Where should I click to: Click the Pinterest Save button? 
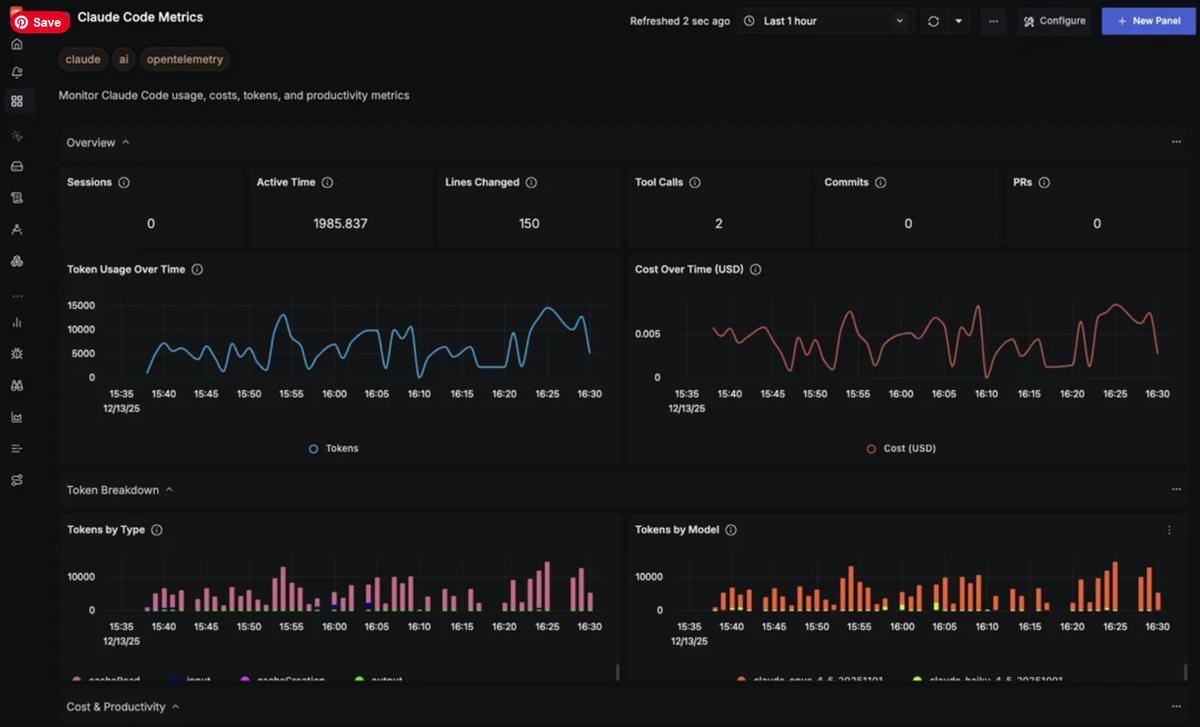37,22
